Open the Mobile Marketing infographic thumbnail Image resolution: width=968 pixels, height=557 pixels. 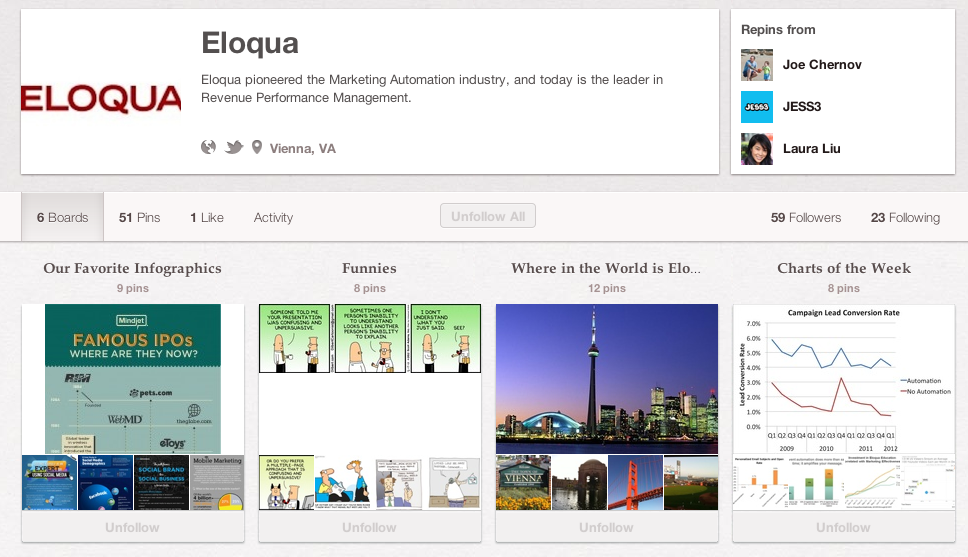(x=217, y=483)
